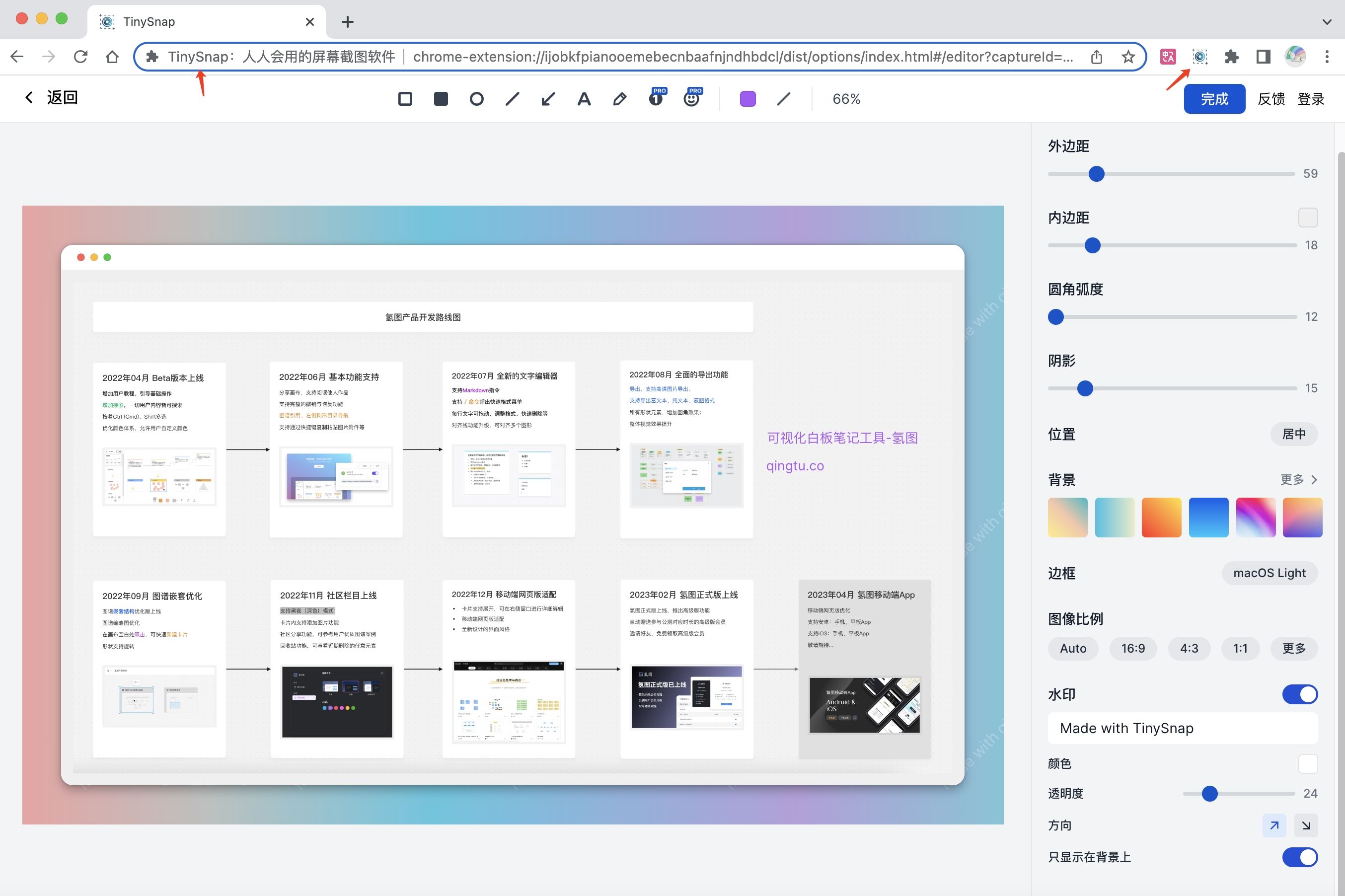The height and width of the screenshot is (896, 1345).
Task: Adjust the 透明度 opacity slider
Action: 1238,793
